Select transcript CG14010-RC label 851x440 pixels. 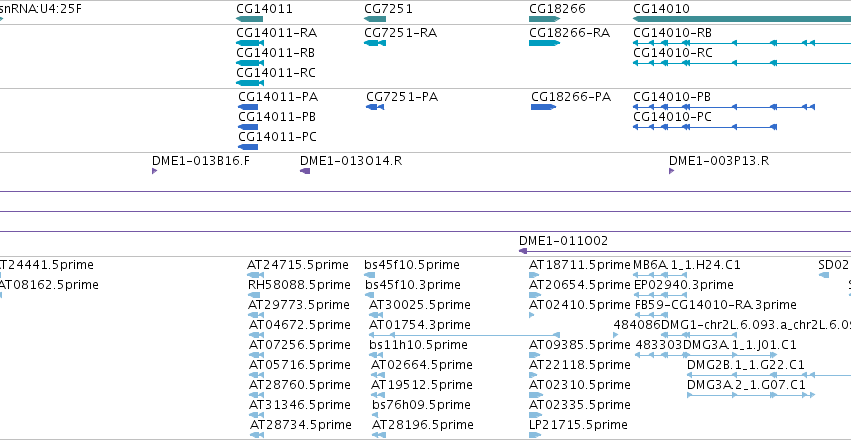coord(672,53)
